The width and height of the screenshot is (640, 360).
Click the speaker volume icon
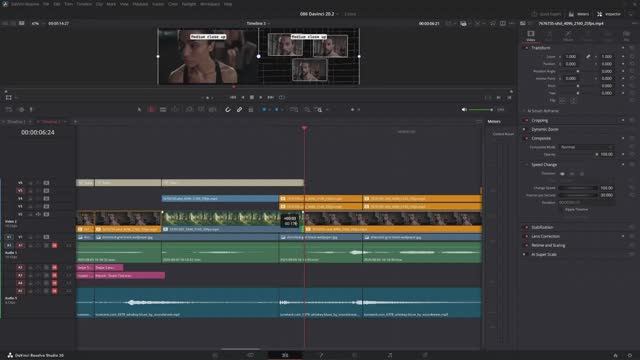(x=464, y=109)
